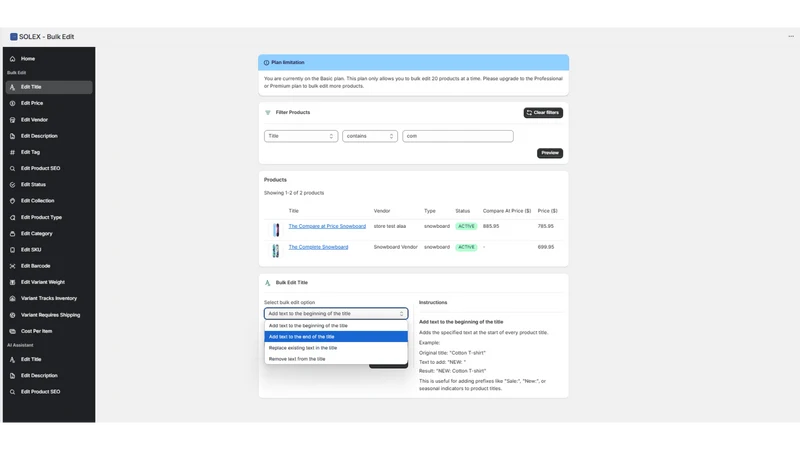Click the Edit Product SEO icon under Bulk Edit
This screenshot has width=800, height=450.
click(12, 168)
